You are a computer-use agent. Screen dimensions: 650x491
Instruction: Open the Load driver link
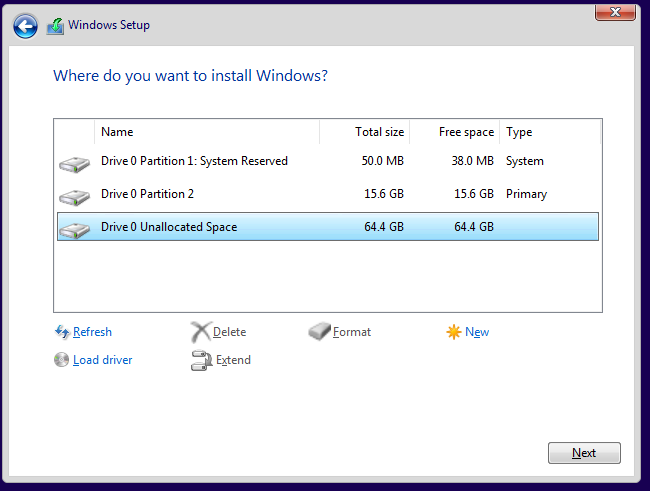coord(102,360)
